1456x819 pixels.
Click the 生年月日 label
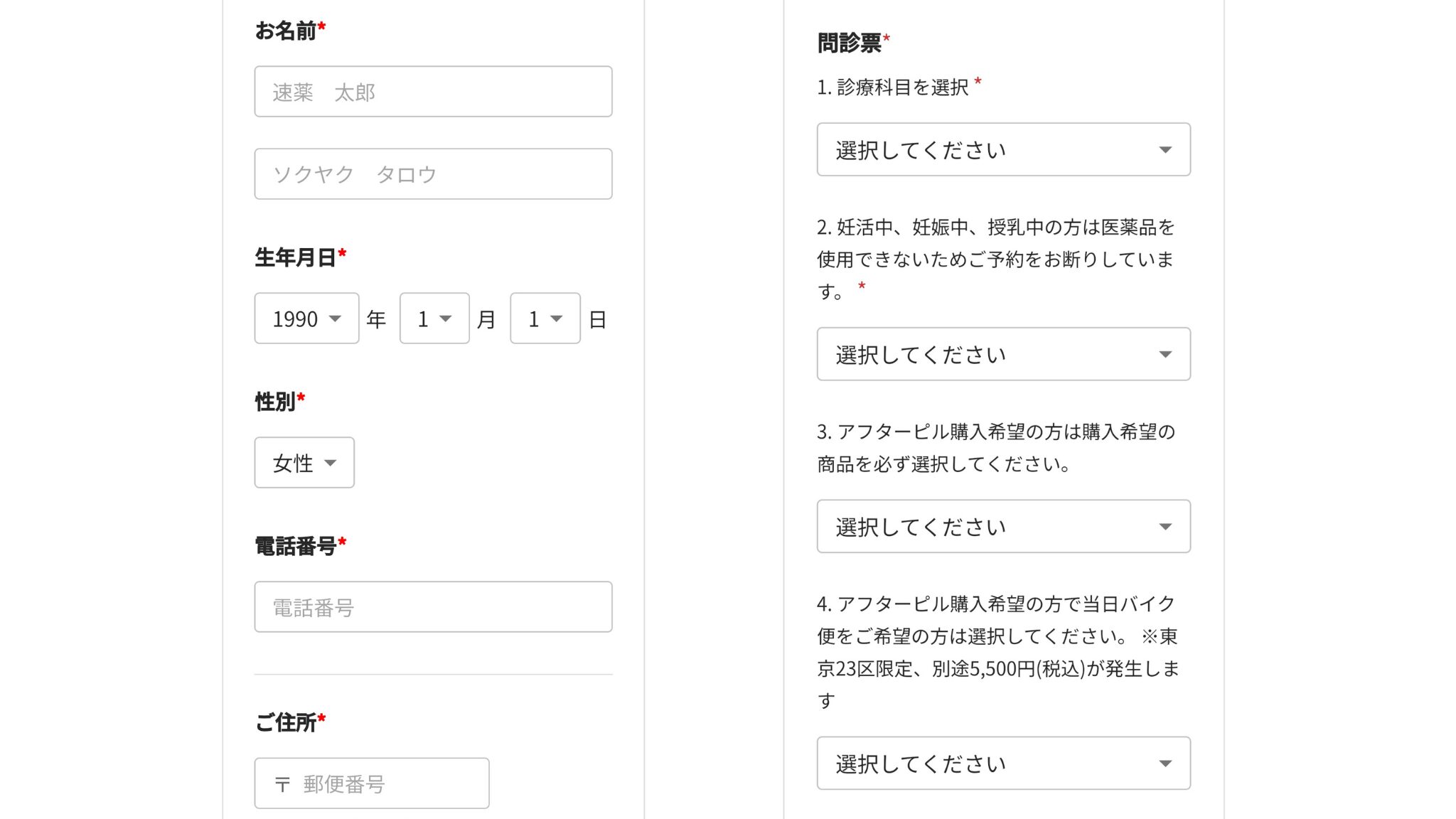point(296,257)
